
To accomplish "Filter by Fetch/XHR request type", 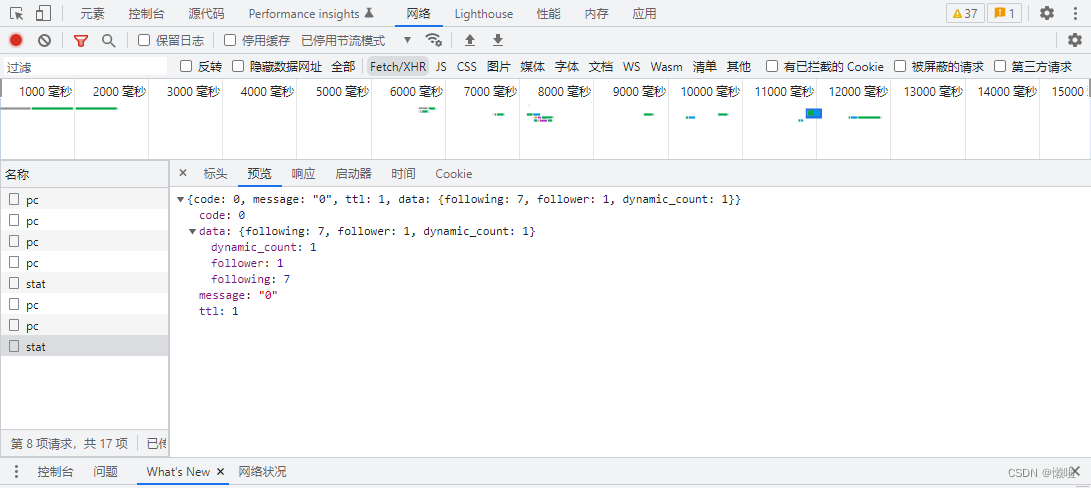I will (x=397, y=66).
